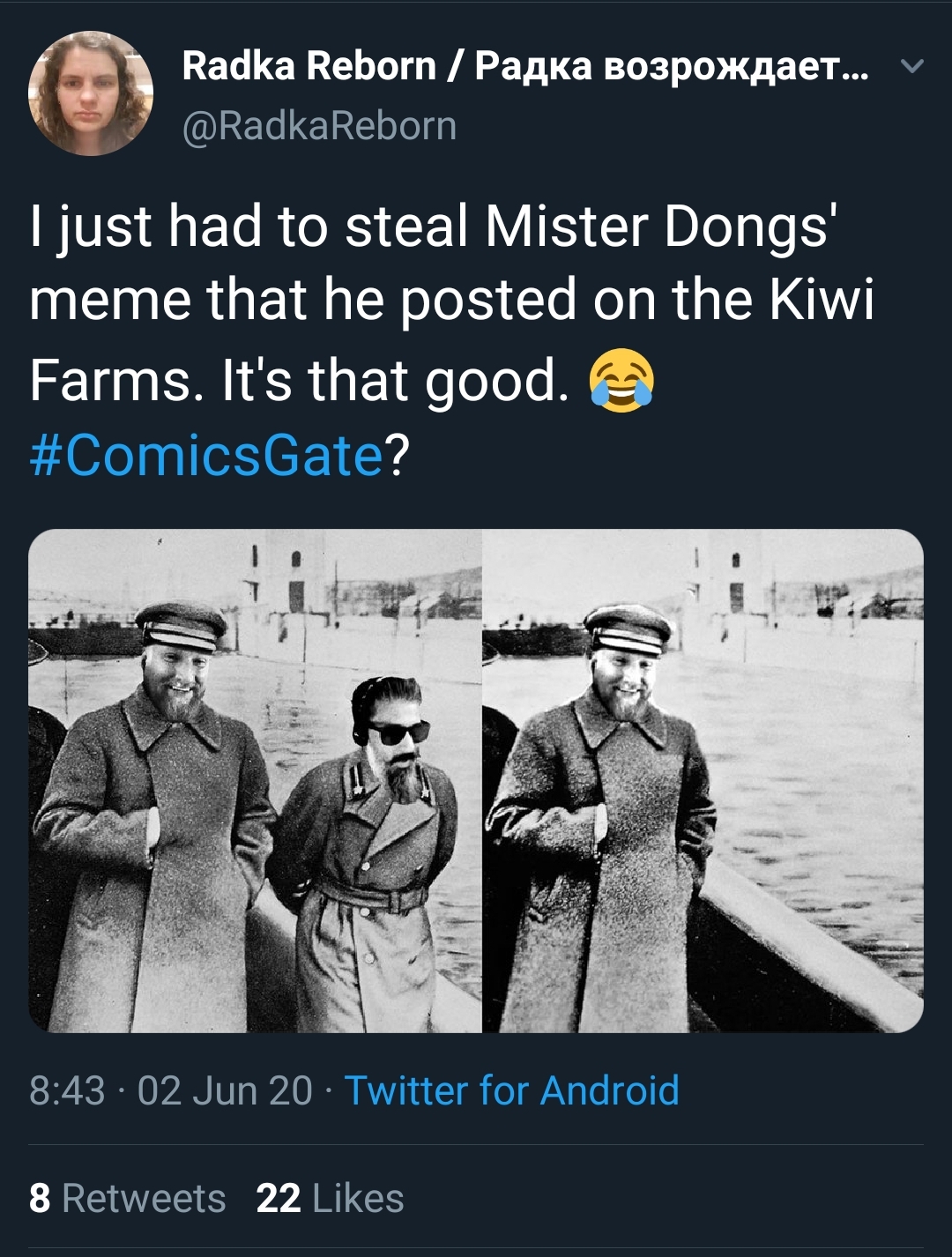Open the right photo with one man
Screen dimensions: 952x1257
703,780
